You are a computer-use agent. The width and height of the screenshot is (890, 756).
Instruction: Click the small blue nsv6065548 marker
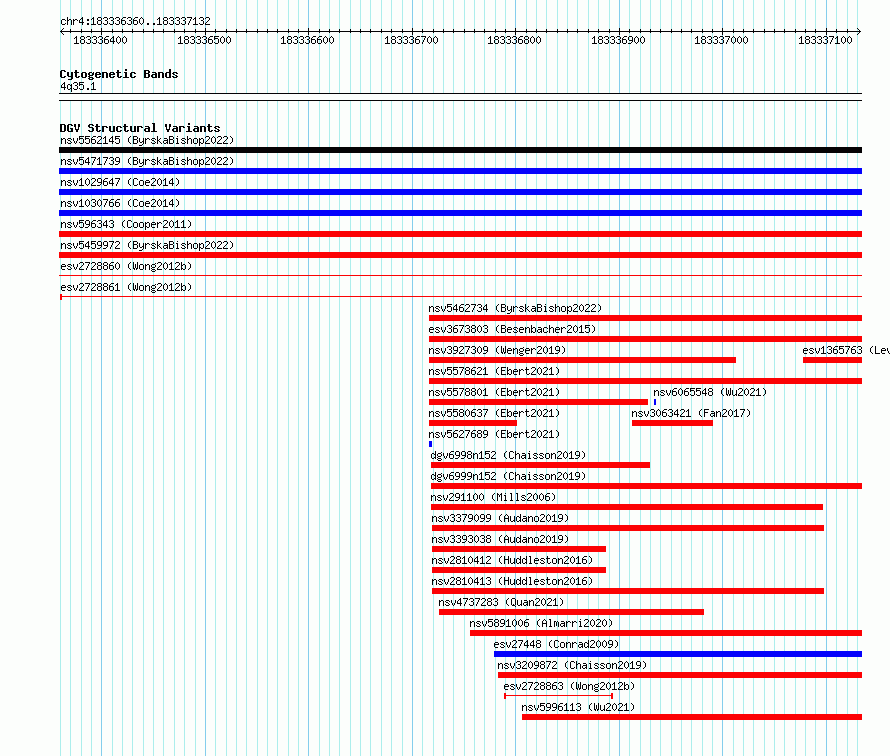click(x=655, y=402)
